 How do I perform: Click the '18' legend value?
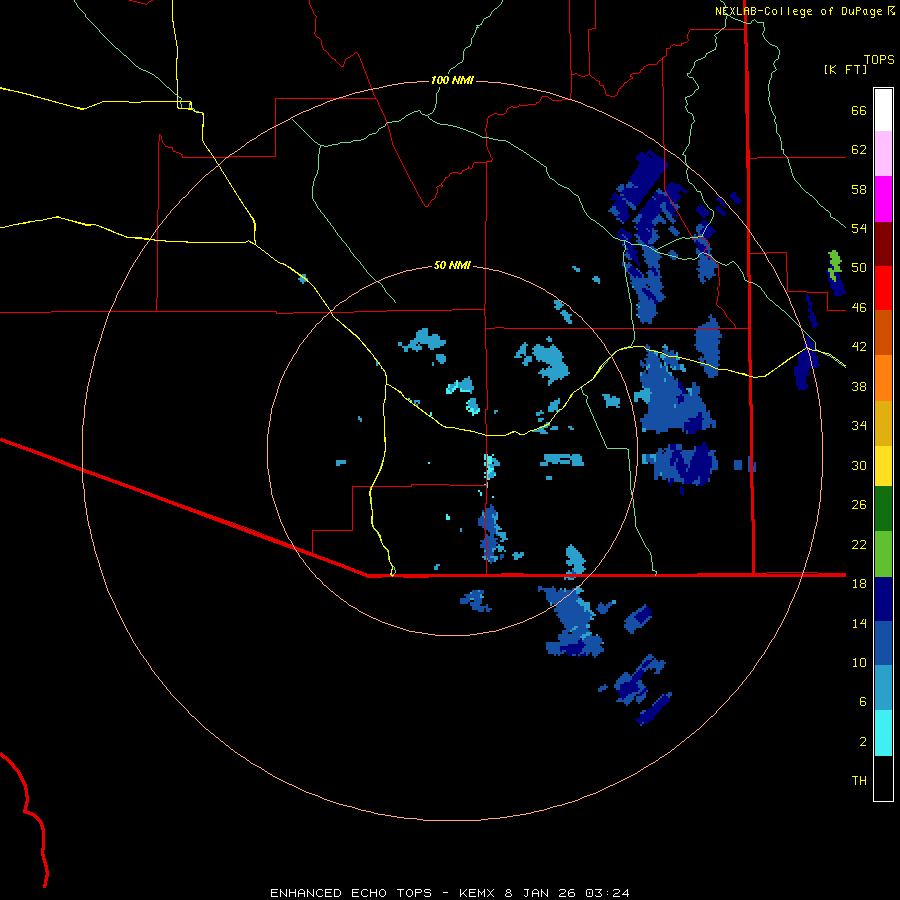(x=859, y=584)
